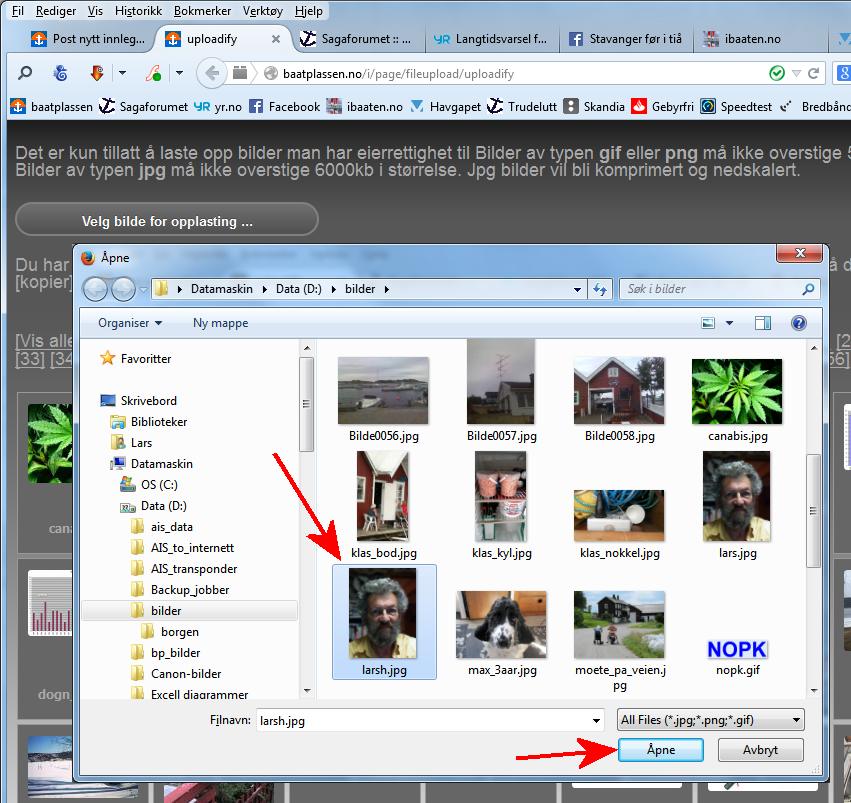
Task: Click the Filnavn text field
Action: point(423,721)
